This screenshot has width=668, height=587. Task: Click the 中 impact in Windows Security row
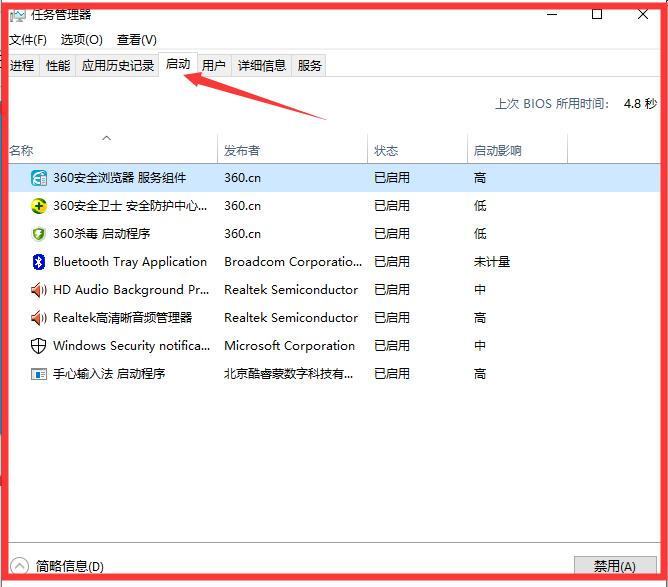coord(480,345)
